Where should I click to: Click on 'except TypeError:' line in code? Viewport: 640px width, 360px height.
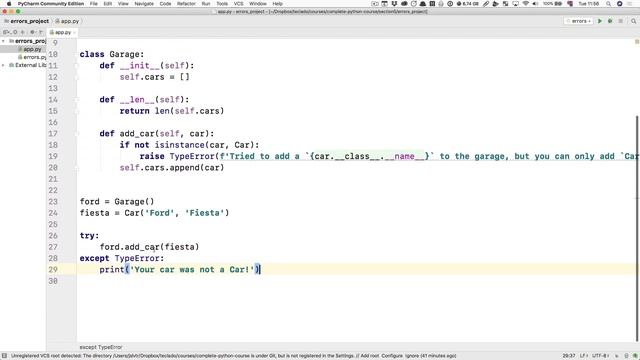coord(122,258)
